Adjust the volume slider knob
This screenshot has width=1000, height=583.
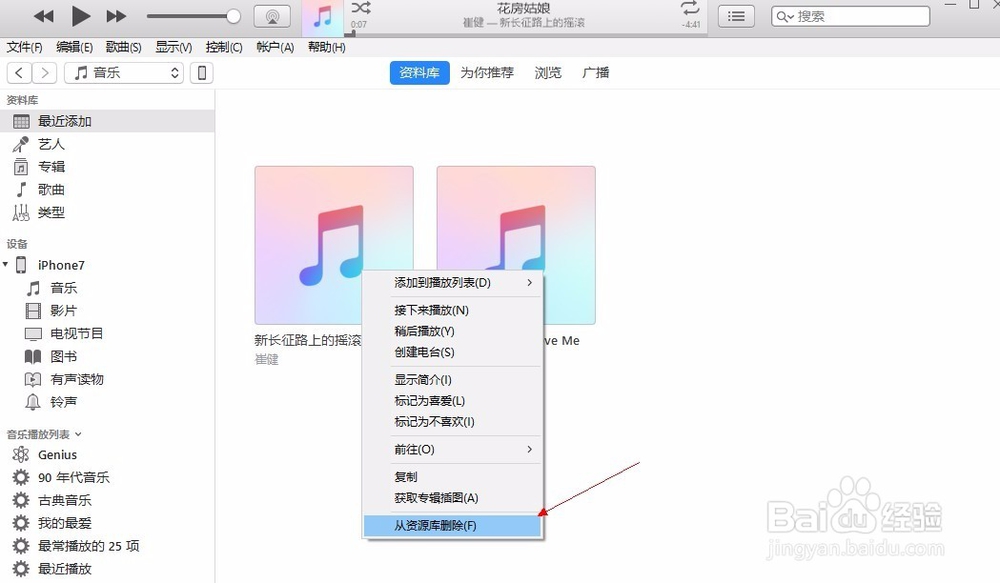(x=233, y=16)
